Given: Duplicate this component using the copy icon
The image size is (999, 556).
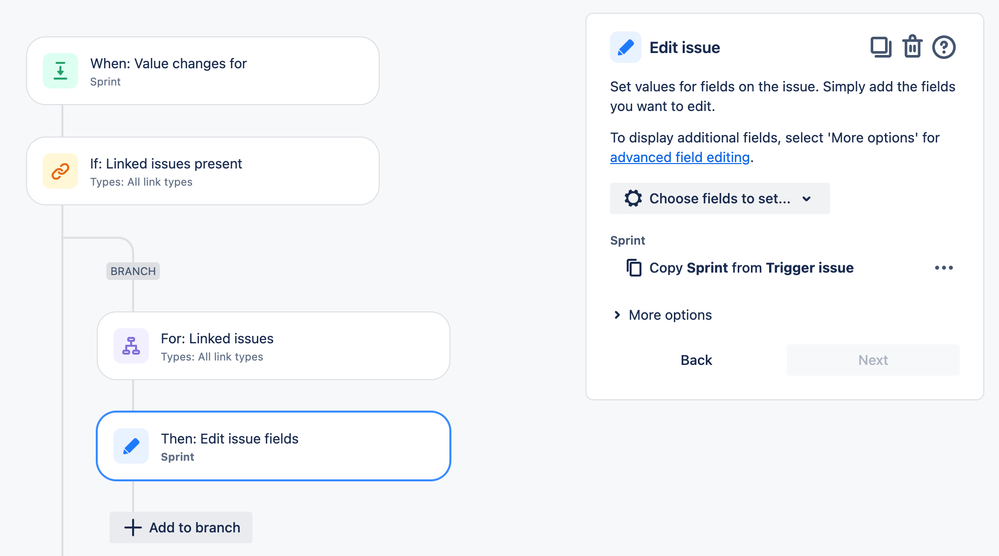Looking at the screenshot, I should [x=880, y=47].
